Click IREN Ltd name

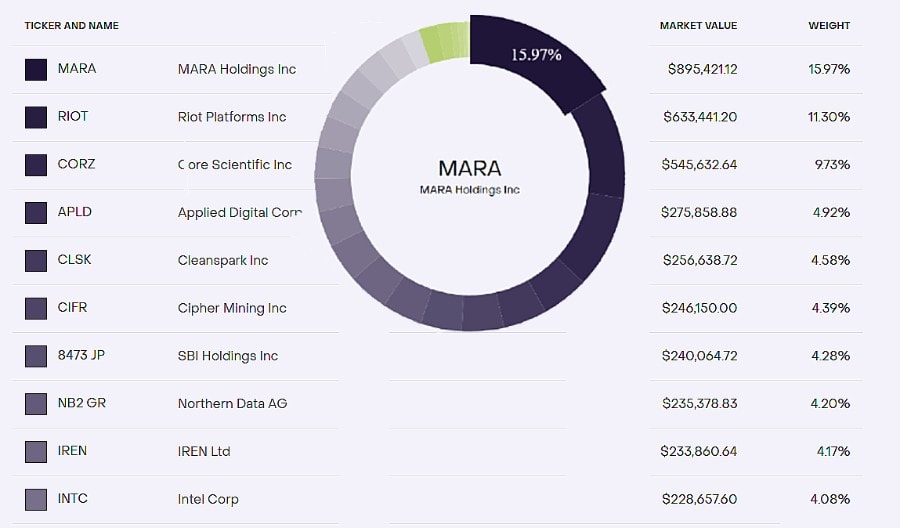click(x=204, y=452)
